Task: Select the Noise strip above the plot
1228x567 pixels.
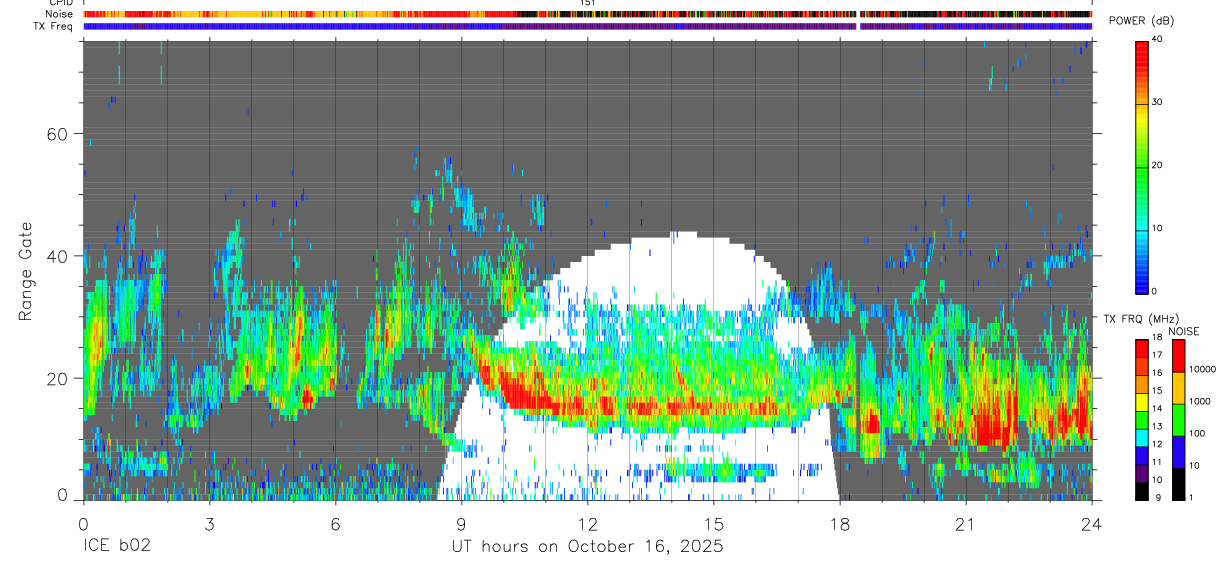Action: [x=588, y=14]
